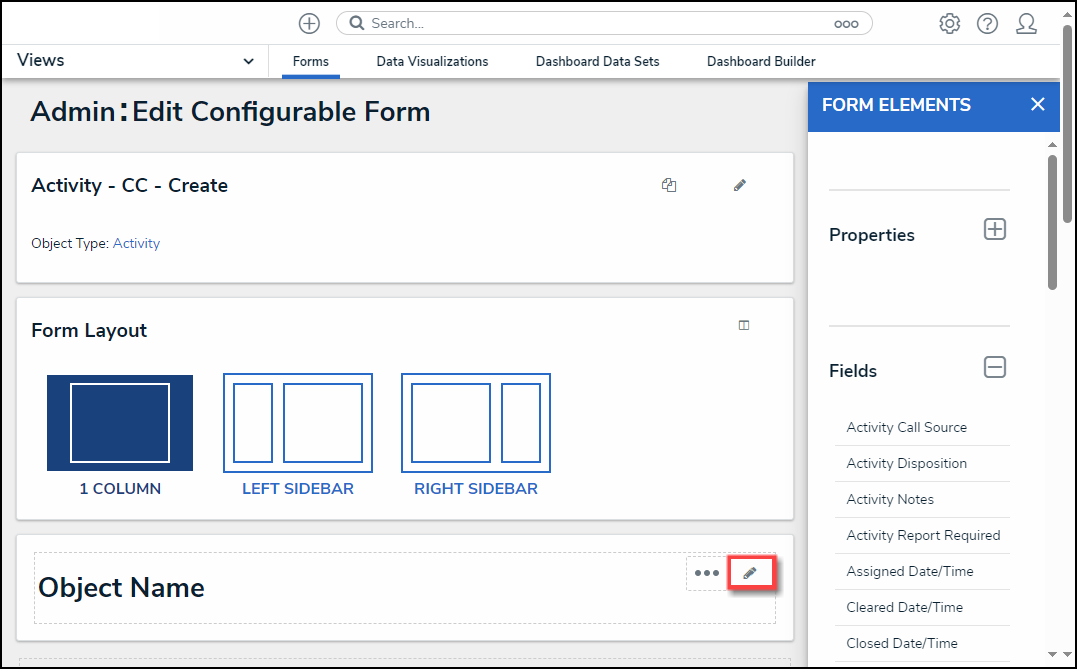Viewport: 1077px width, 669px height.
Task: Open the help question mark icon
Action: click(x=987, y=23)
